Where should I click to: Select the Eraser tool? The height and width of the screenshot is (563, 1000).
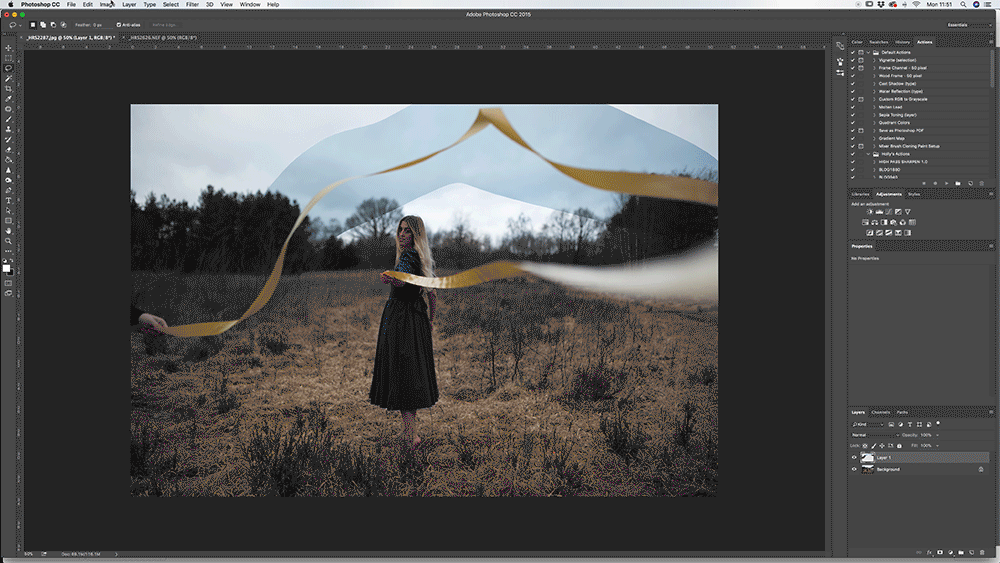pyautogui.click(x=8, y=150)
